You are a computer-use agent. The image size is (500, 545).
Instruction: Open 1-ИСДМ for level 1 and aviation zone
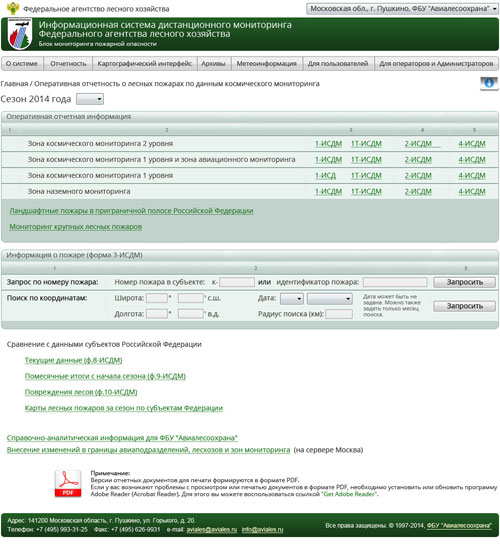[x=328, y=160]
